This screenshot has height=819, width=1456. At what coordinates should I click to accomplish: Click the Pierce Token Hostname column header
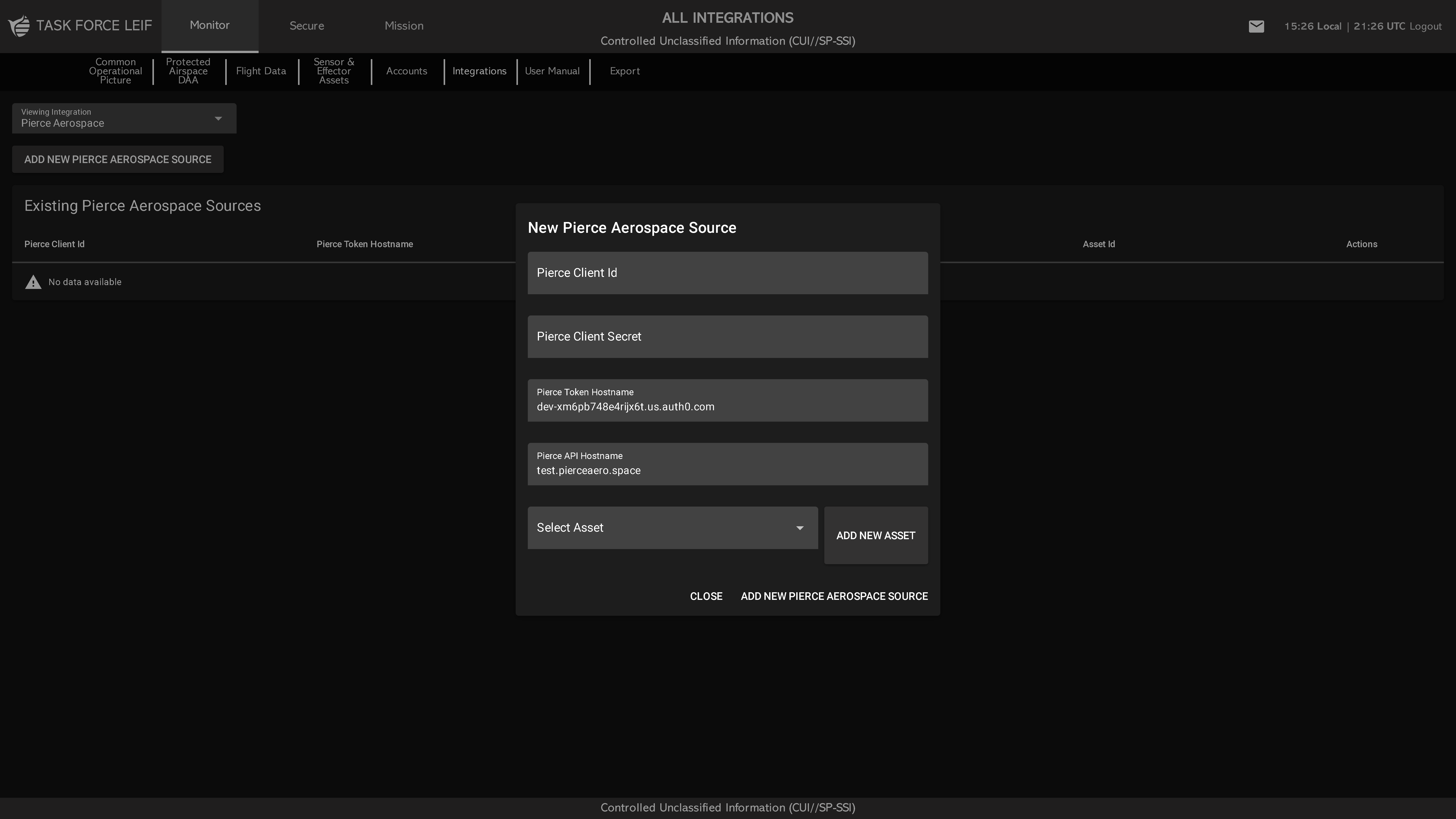tap(365, 244)
